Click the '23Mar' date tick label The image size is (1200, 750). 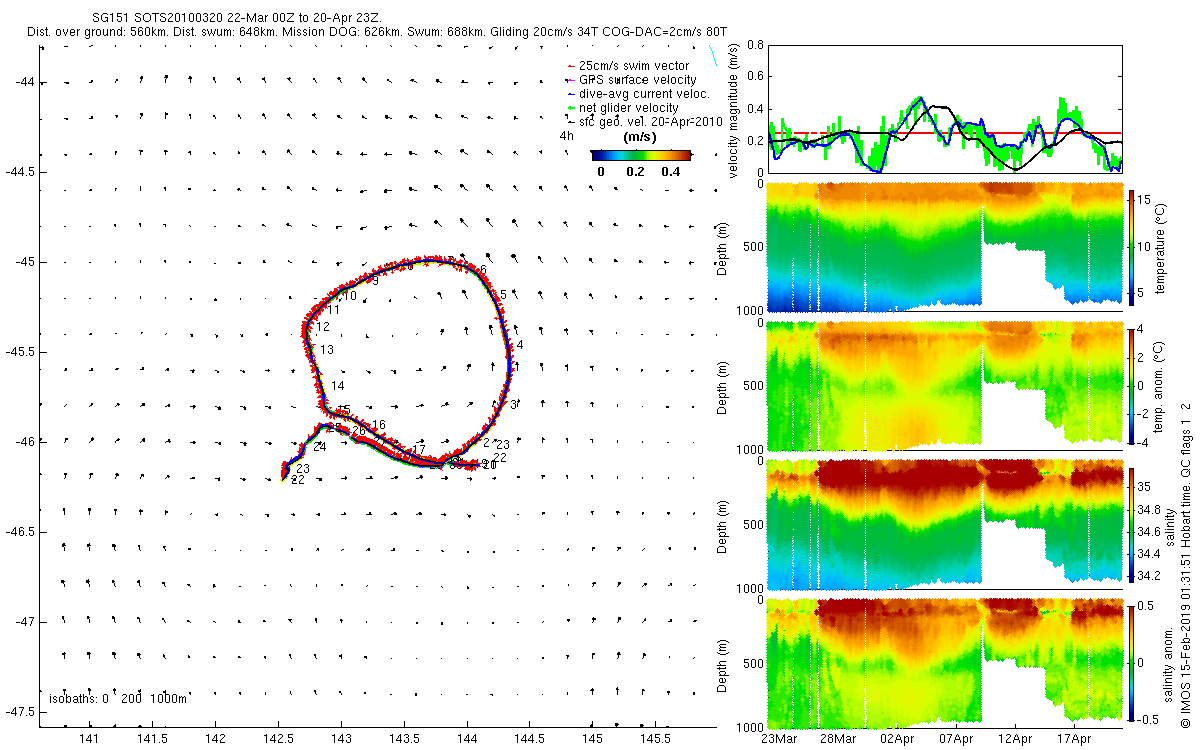[x=778, y=739]
